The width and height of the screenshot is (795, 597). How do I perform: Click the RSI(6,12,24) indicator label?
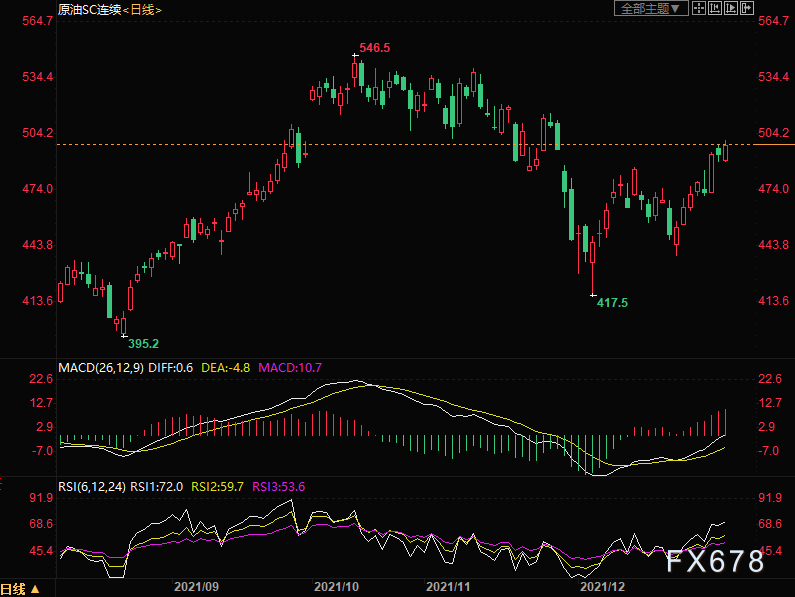coord(92,487)
